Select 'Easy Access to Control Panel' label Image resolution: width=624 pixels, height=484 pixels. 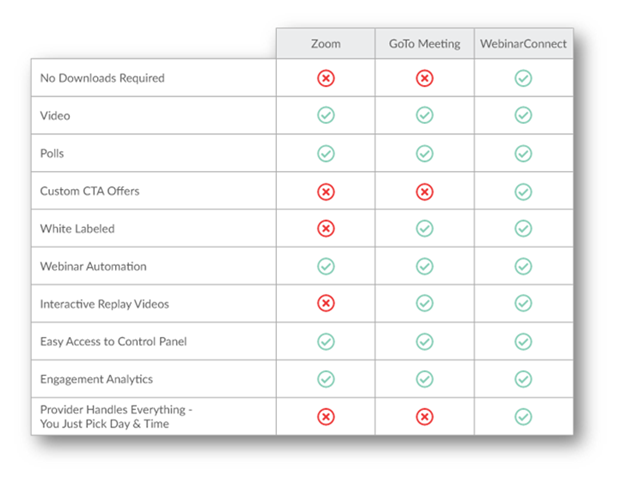tap(113, 342)
